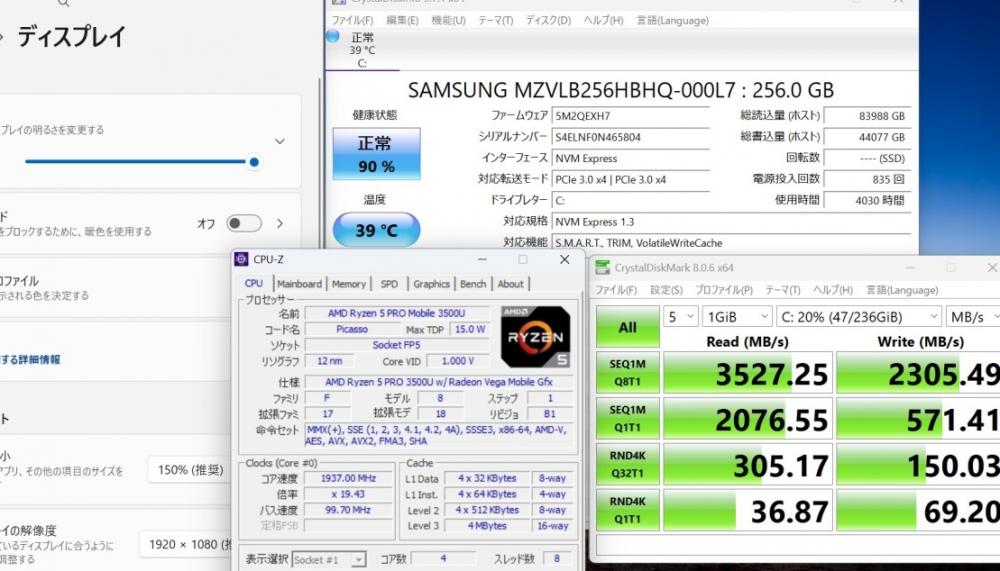
Task: Open 言語(Language) menu in CrystalDiskInfo
Action: pyautogui.click(x=672, y=20)
